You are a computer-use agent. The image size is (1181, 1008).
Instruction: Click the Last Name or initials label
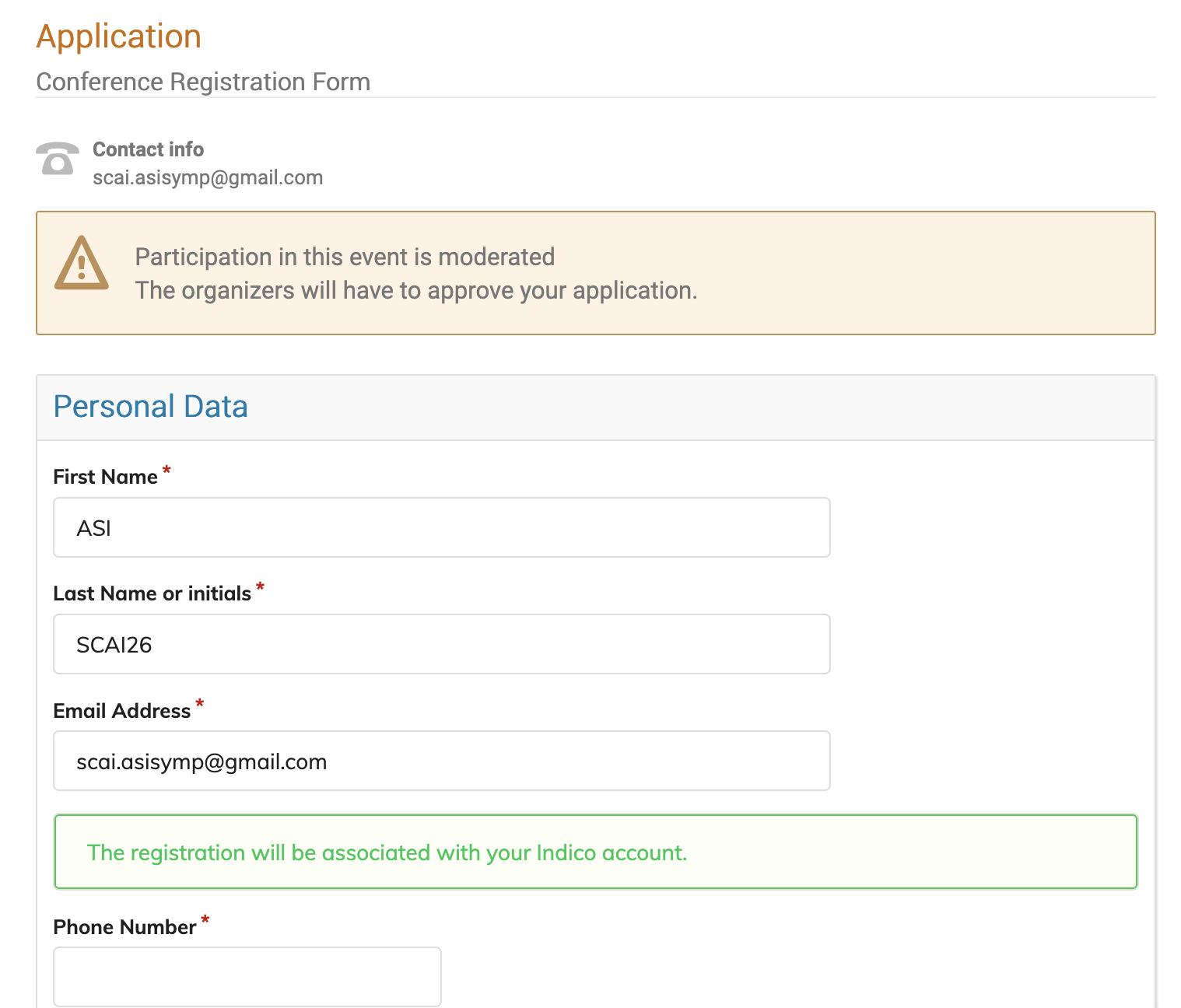point(152,593)
